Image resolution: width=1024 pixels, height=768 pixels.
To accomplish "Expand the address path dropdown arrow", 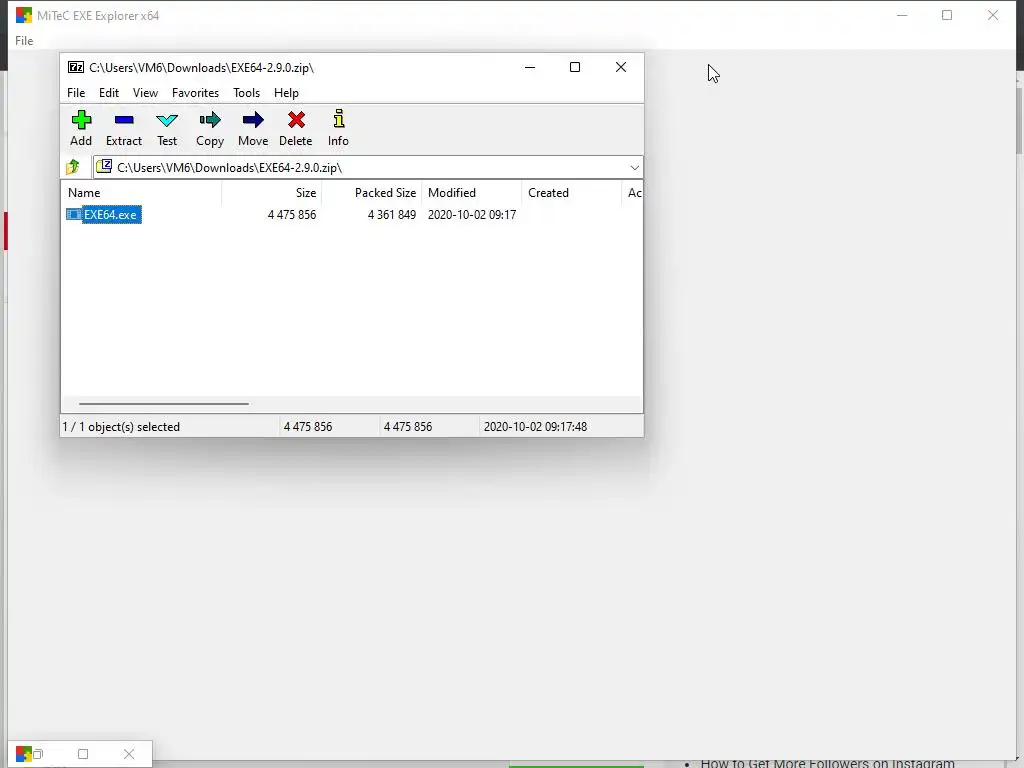I will pyautogui.click(x=634, y=168).
